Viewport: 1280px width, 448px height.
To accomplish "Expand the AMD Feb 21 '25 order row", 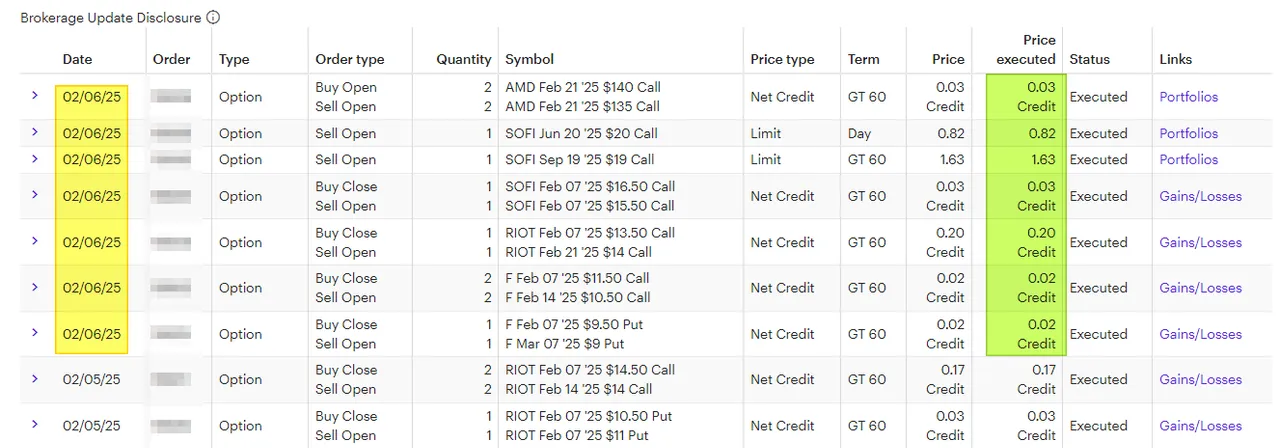I will [x=35, y=96].
